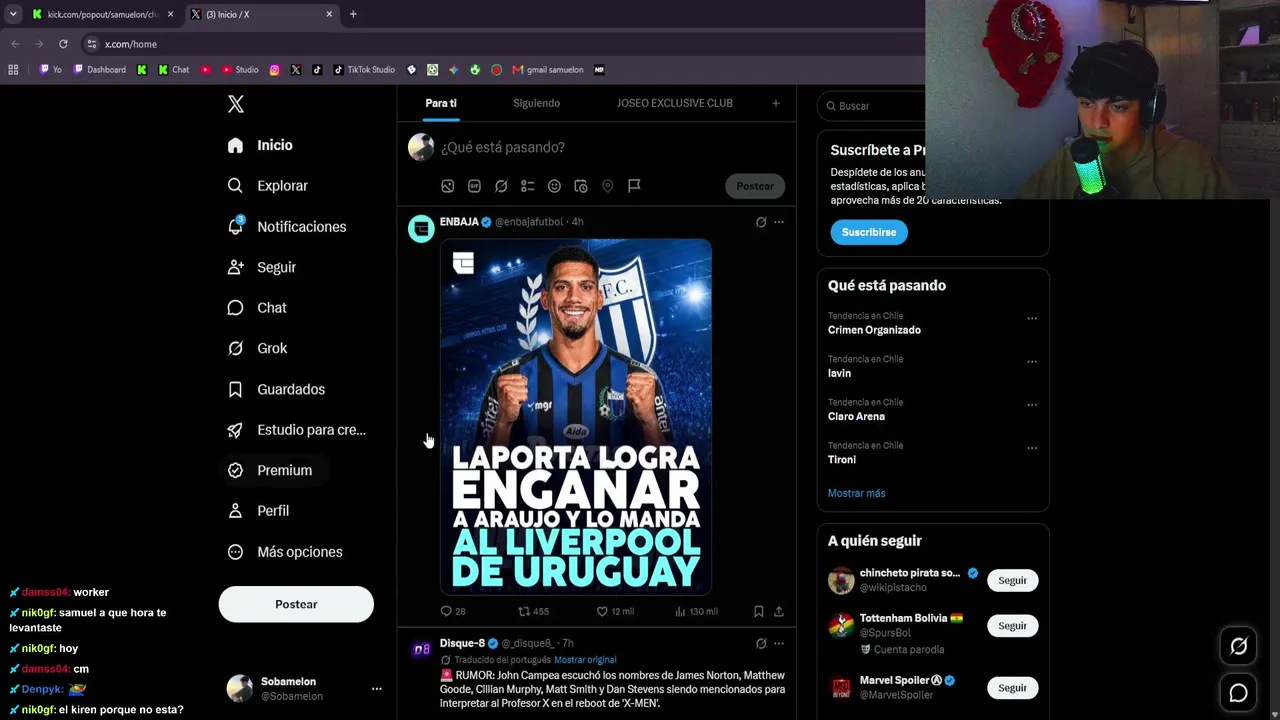Click the large Postear sidebar button
Screen dimensions: 1280x720
pos(296,604)
